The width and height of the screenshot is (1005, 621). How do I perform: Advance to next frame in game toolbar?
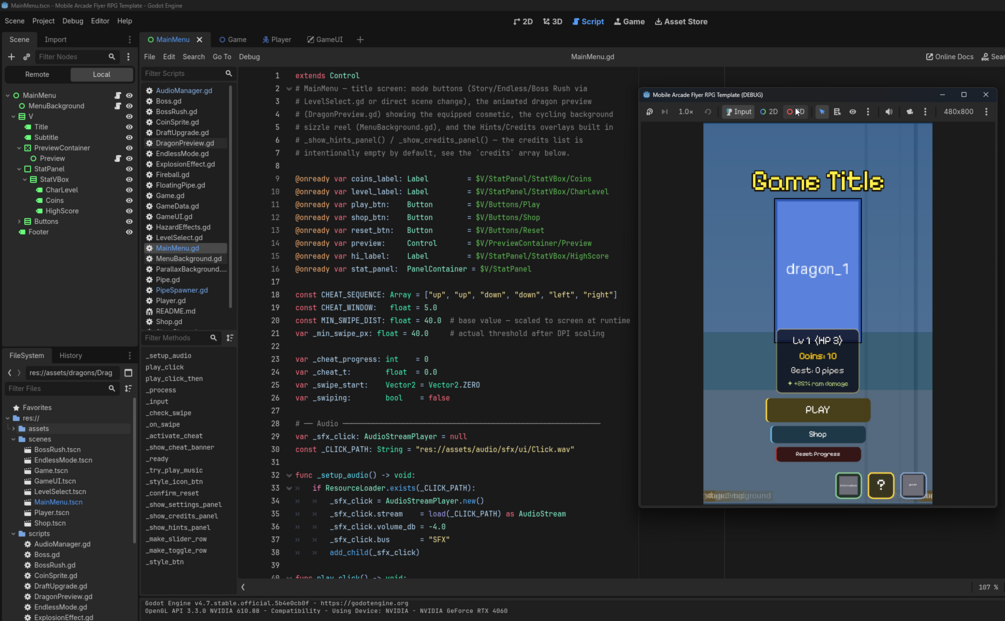[x=665, y=112]
